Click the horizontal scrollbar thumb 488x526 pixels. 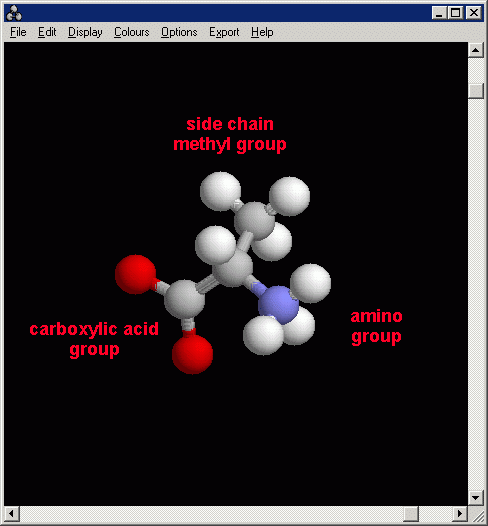click(x=411, y=514)
